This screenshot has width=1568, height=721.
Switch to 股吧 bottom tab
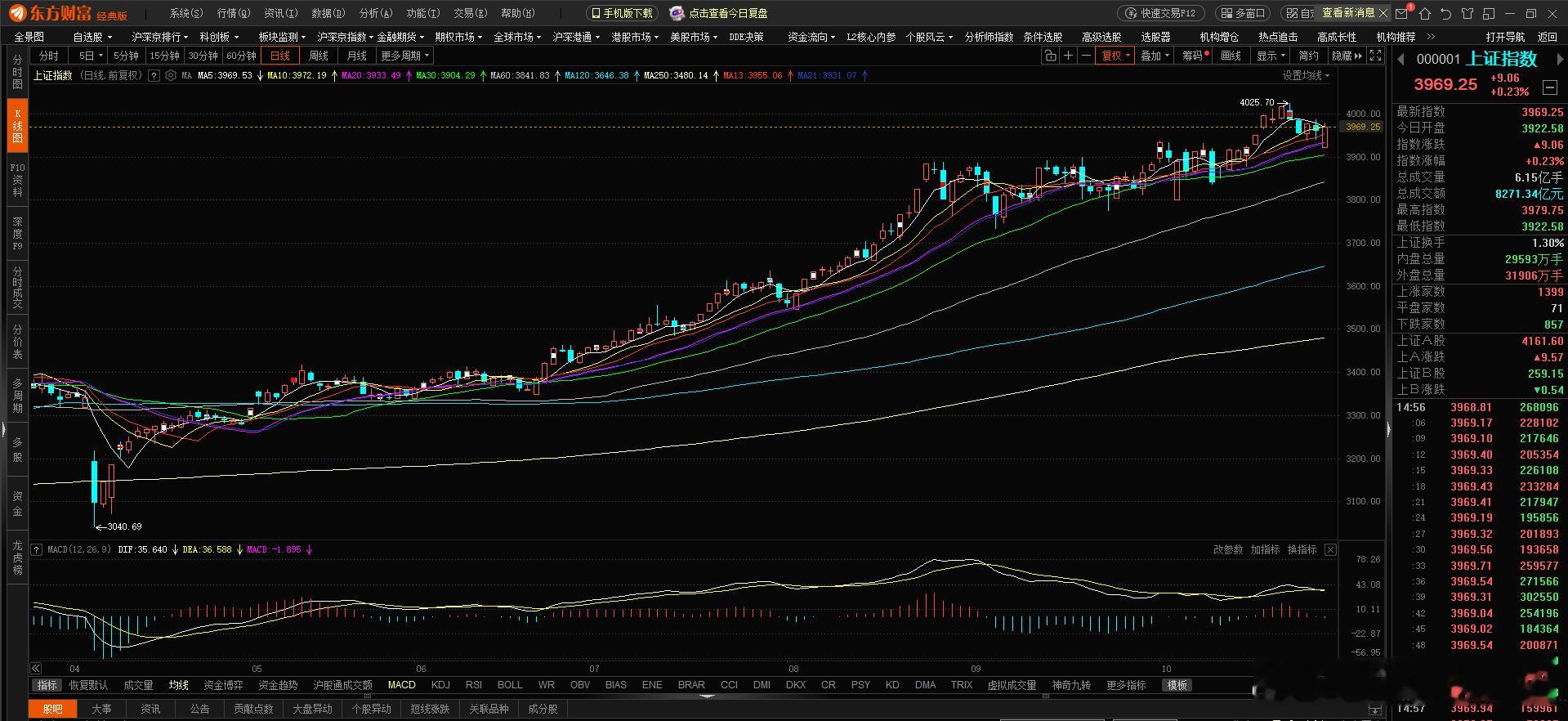click(x=53, y=709)
